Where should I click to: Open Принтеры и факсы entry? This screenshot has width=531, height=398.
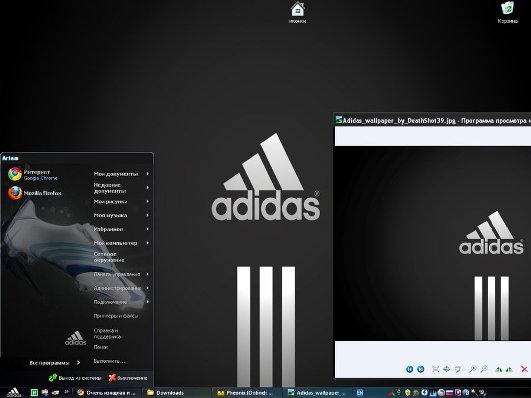coord(115,316)
